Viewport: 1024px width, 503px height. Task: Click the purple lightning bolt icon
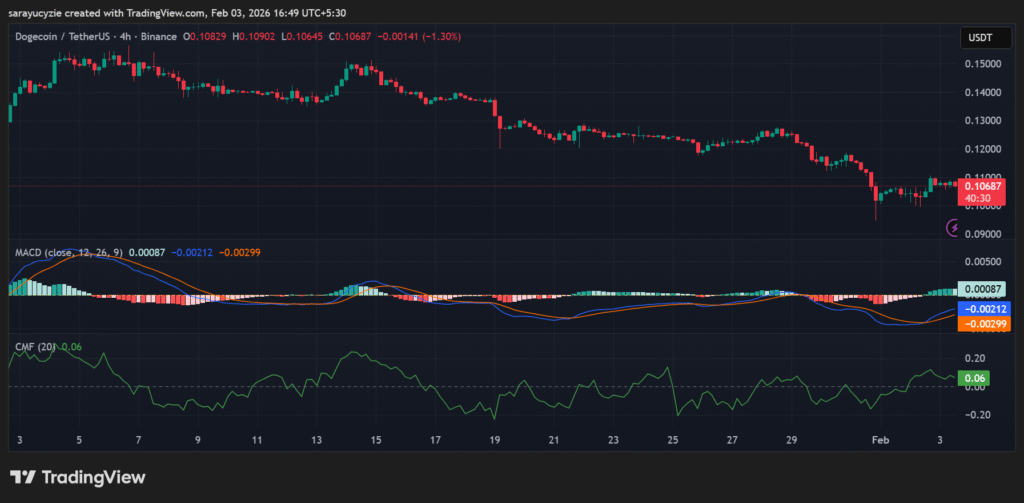[953, 228]
